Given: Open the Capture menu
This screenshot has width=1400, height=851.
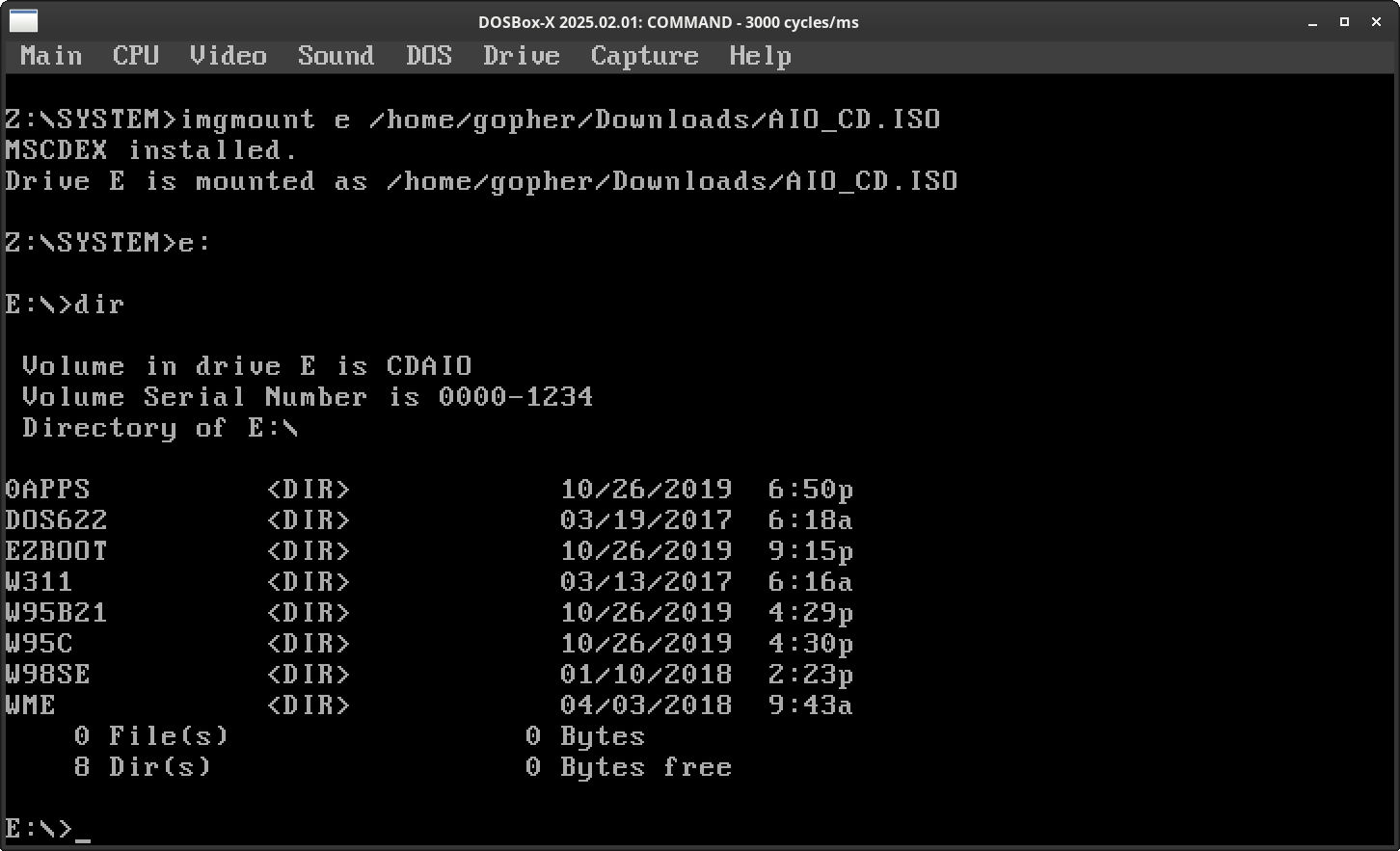Looking at the screenshot, I should coord(645,56).
